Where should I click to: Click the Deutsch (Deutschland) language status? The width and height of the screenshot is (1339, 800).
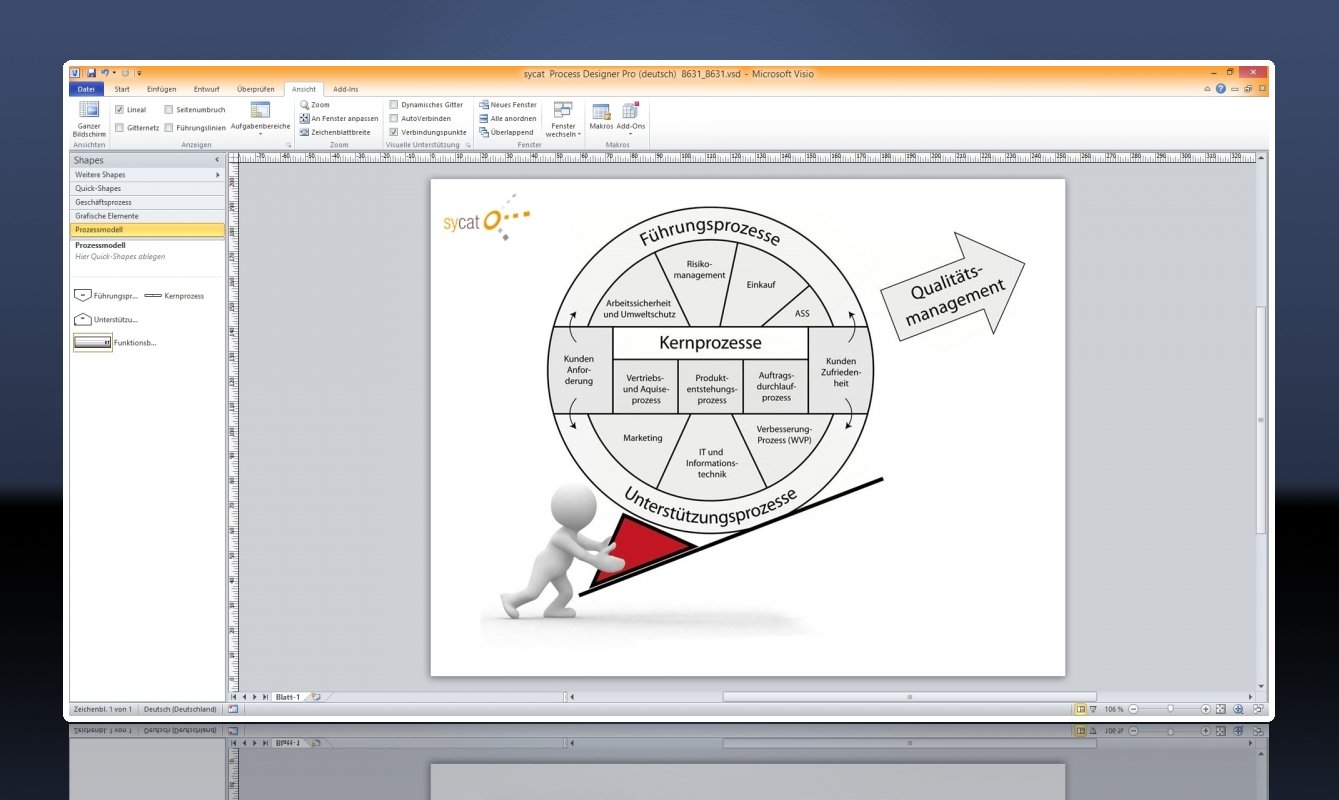click(180, 709)
